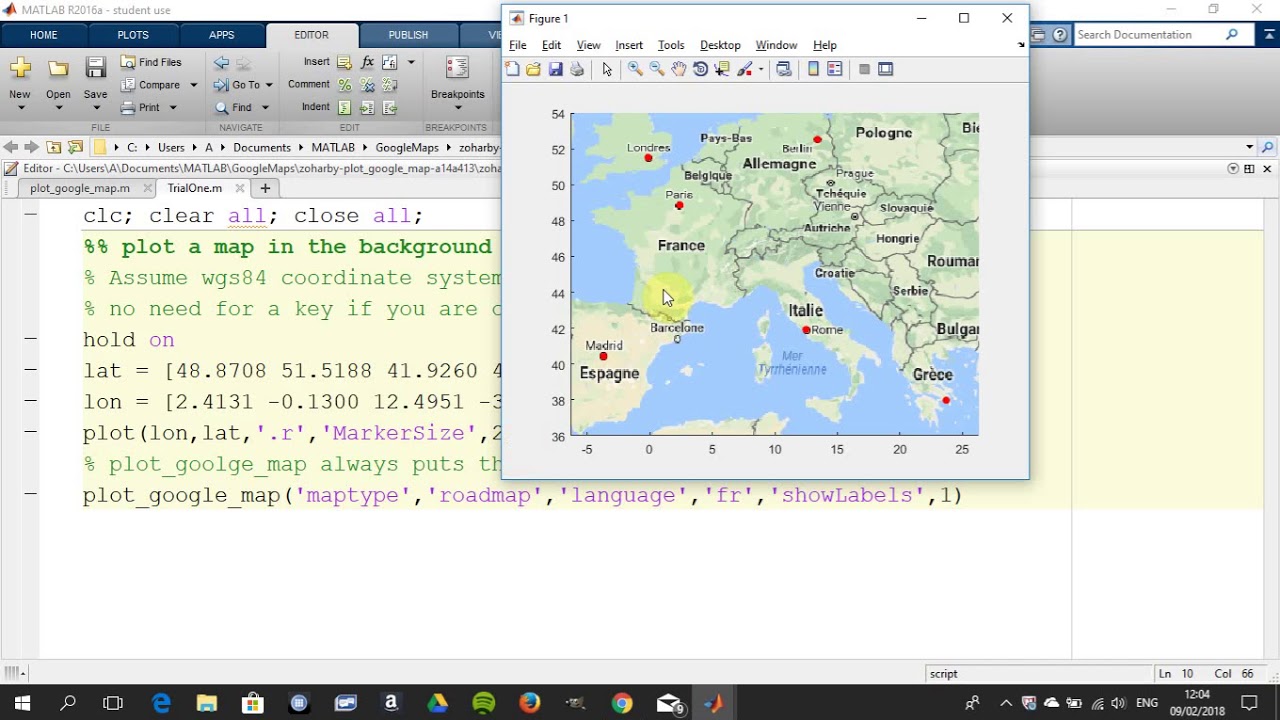Expand the Find dropdown arrow
The height and width of the screenshot is (720, 1280).
click(265, 107)
